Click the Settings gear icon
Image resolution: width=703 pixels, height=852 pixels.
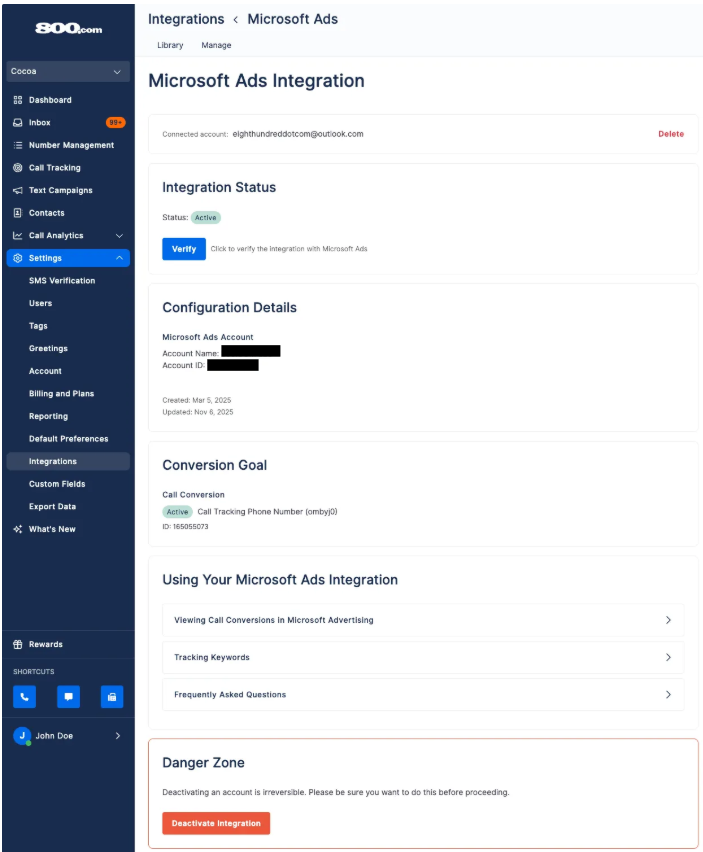(18, 258)
